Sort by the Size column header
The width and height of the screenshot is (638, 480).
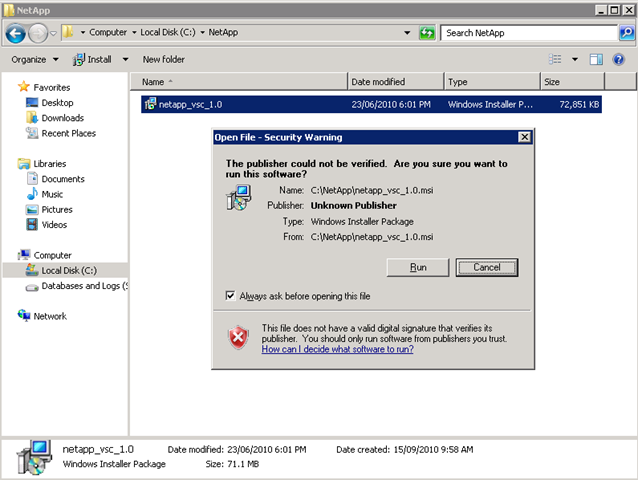pos(572,82)
